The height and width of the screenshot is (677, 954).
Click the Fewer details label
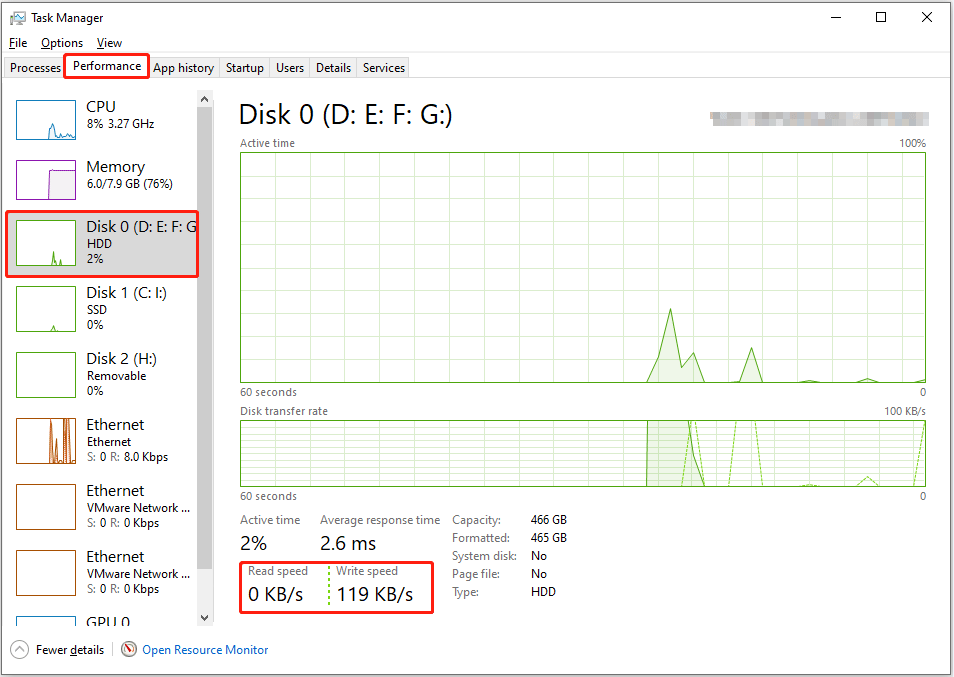pos(70,650)
